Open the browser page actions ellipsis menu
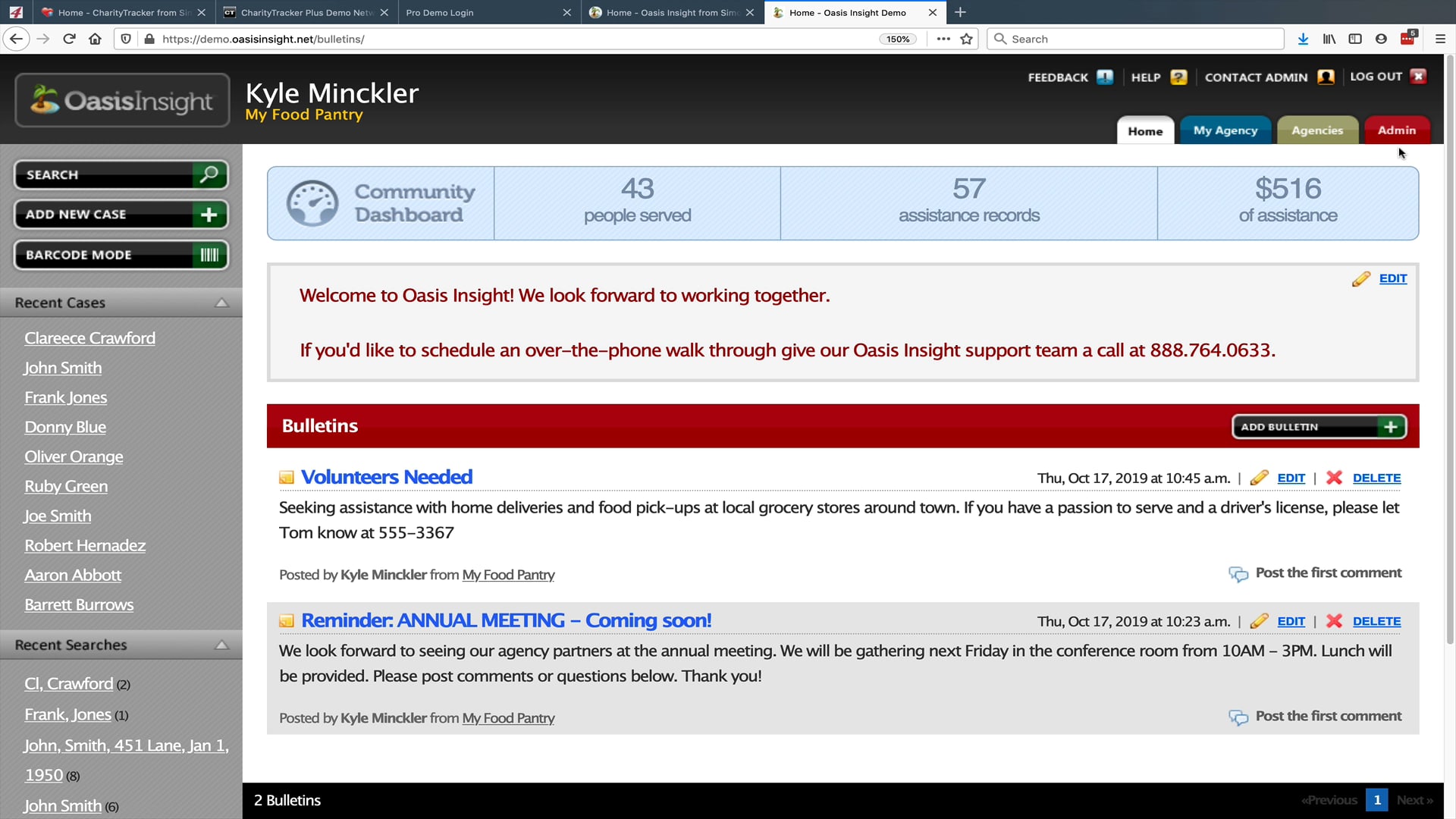 [x=943, y=39]
